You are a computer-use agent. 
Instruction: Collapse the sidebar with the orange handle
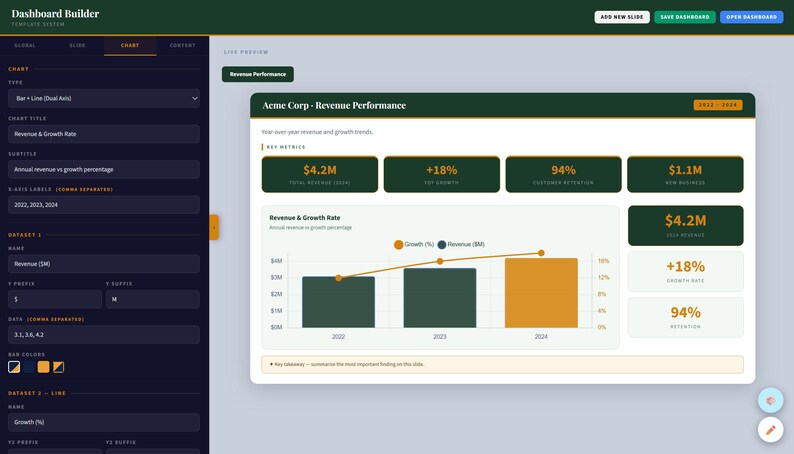214,227
